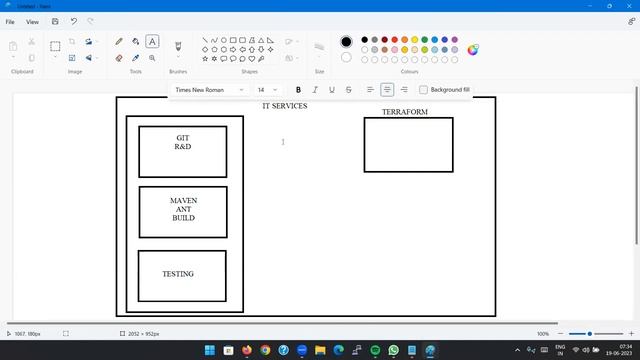This screenshot has width=640, height=360.
Task: Select the Magnifier tool
Action: [x=152, y=58]
